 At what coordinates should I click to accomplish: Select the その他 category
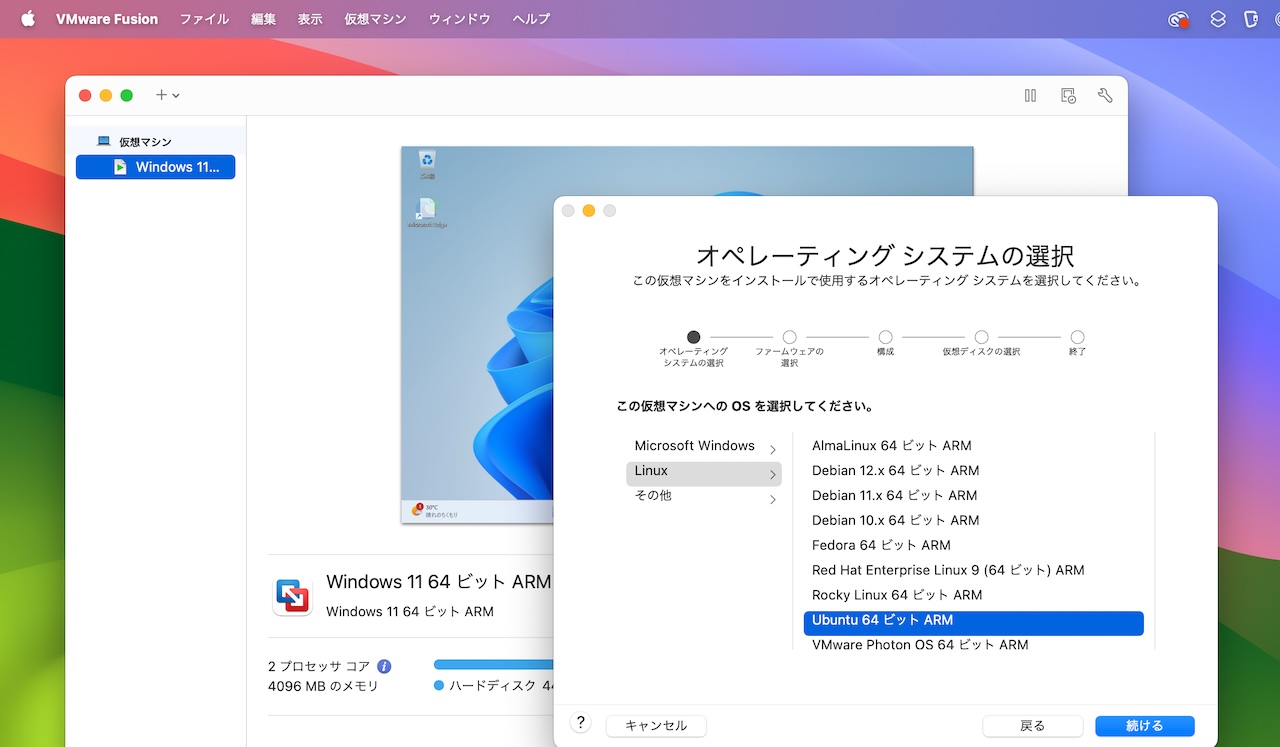704,496
